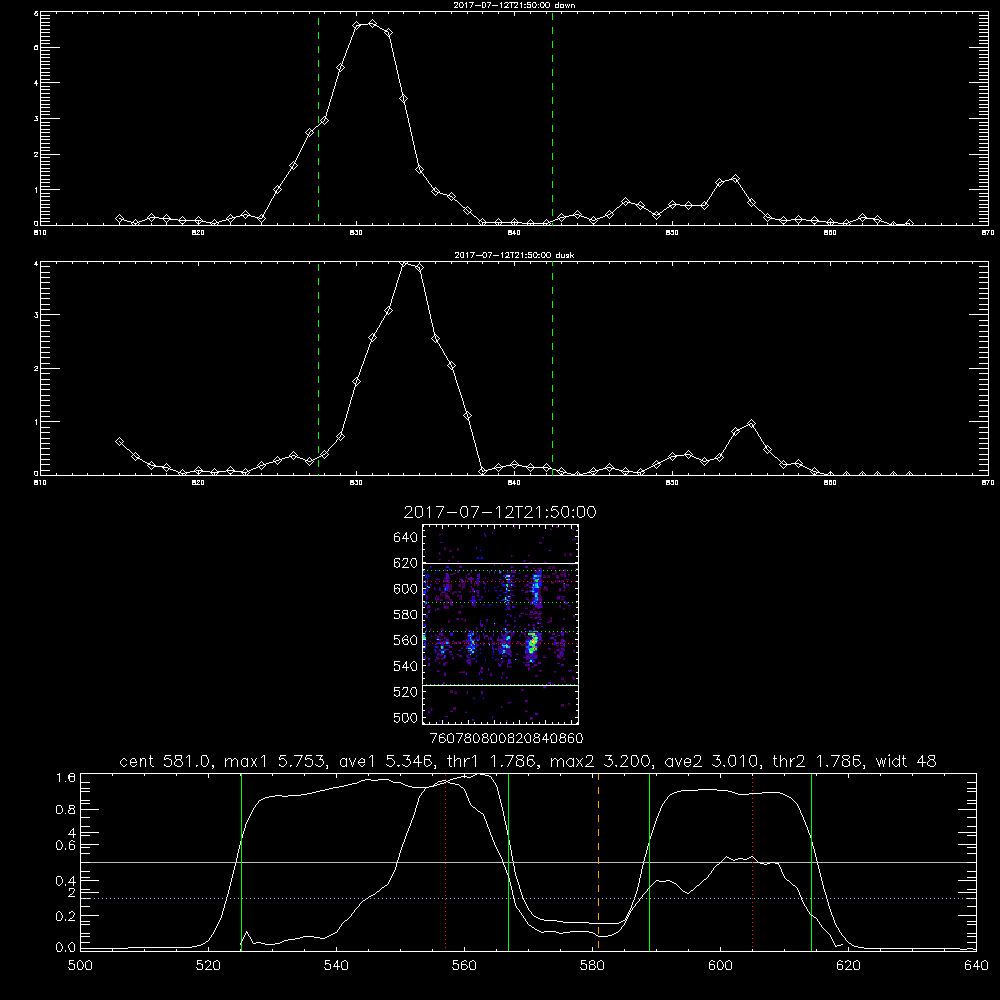
Task: Click y-axis label '0.6' of bottom plot
Action: click(66, 846)
